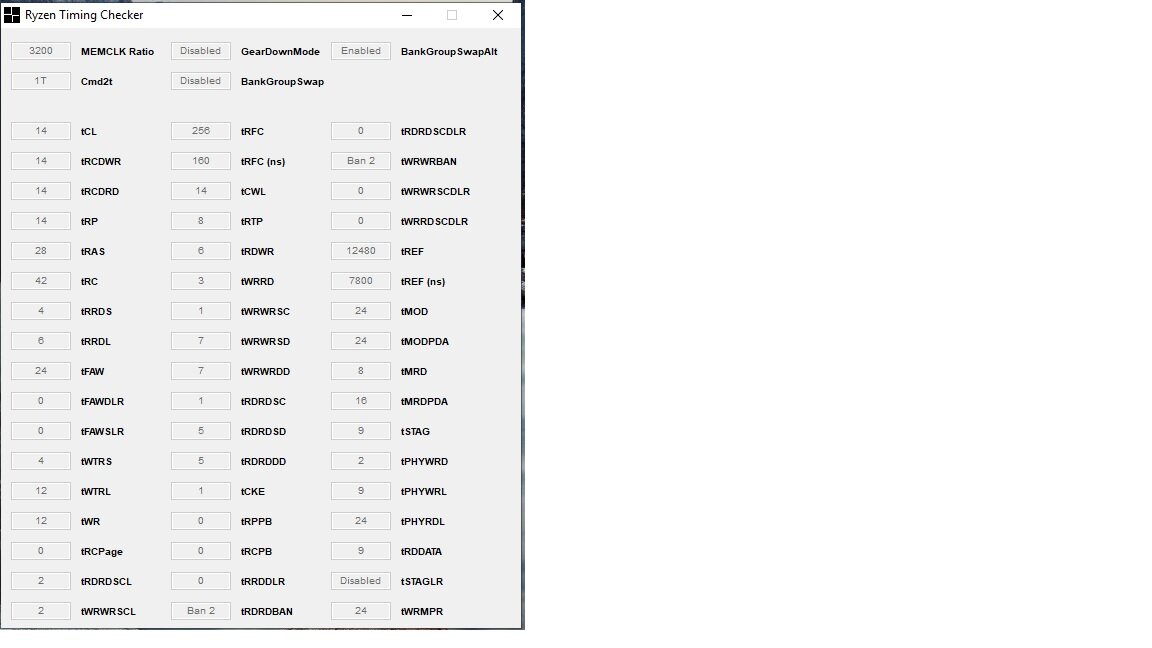The width and height of the screenshot is (1152, 648).
Task: Select the tWTRL value field
Action: pyautogui.click(x=41, y=491)
